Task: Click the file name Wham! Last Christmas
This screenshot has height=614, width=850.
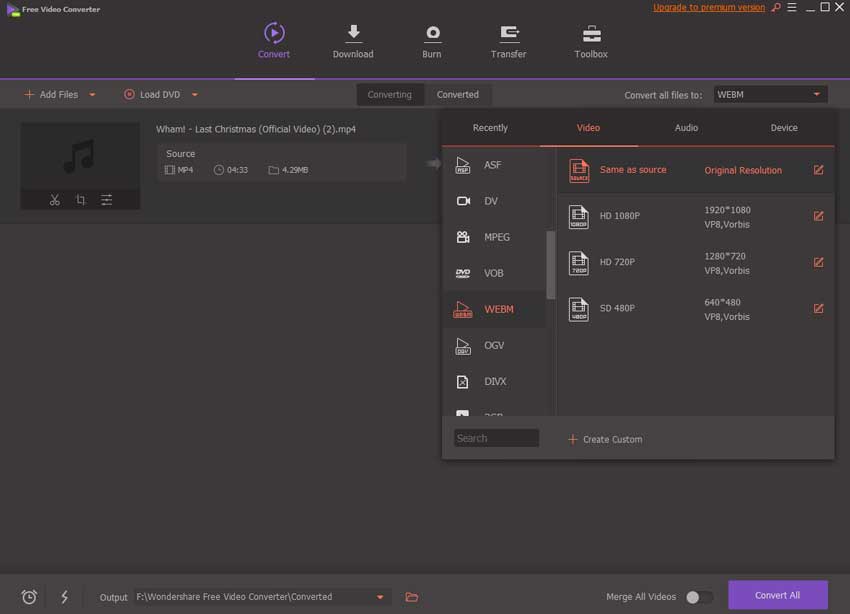Action: pyautogui.click(x=256, y=129)
